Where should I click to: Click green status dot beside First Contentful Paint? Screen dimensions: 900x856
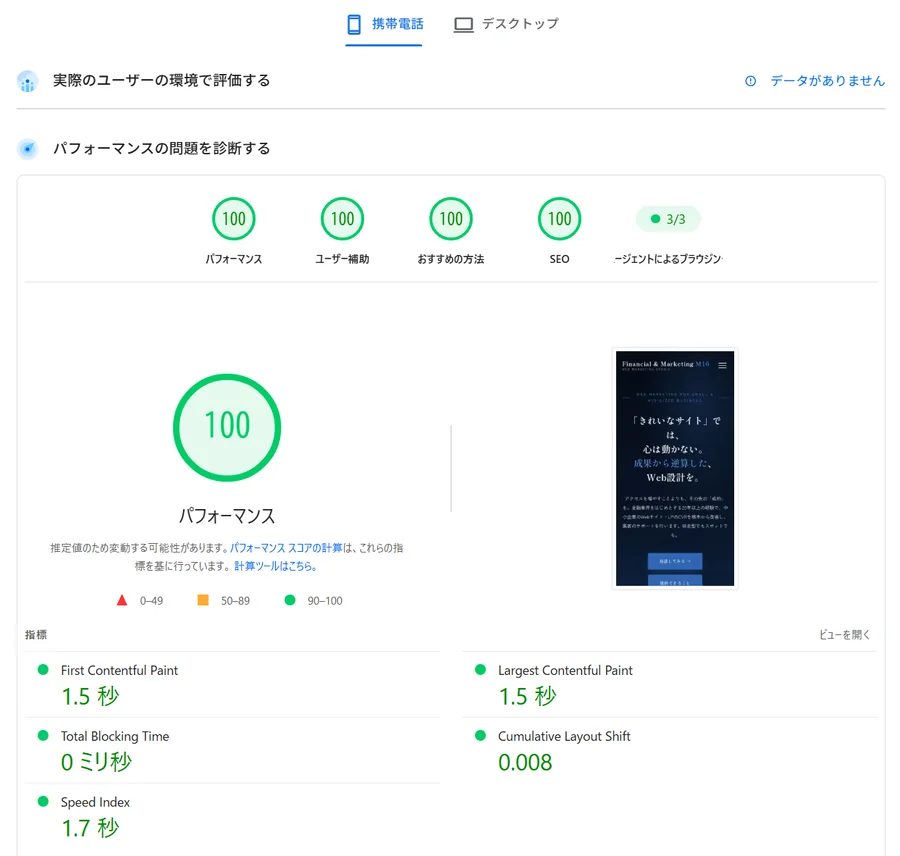(x=43, y=669)
